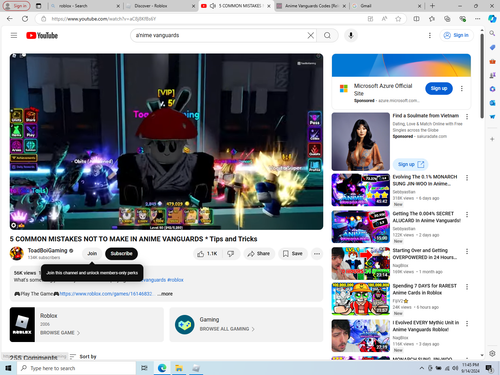Screen dimensions: 500x375
Task: Go back in browser
Action: click(x=10, y=19)
